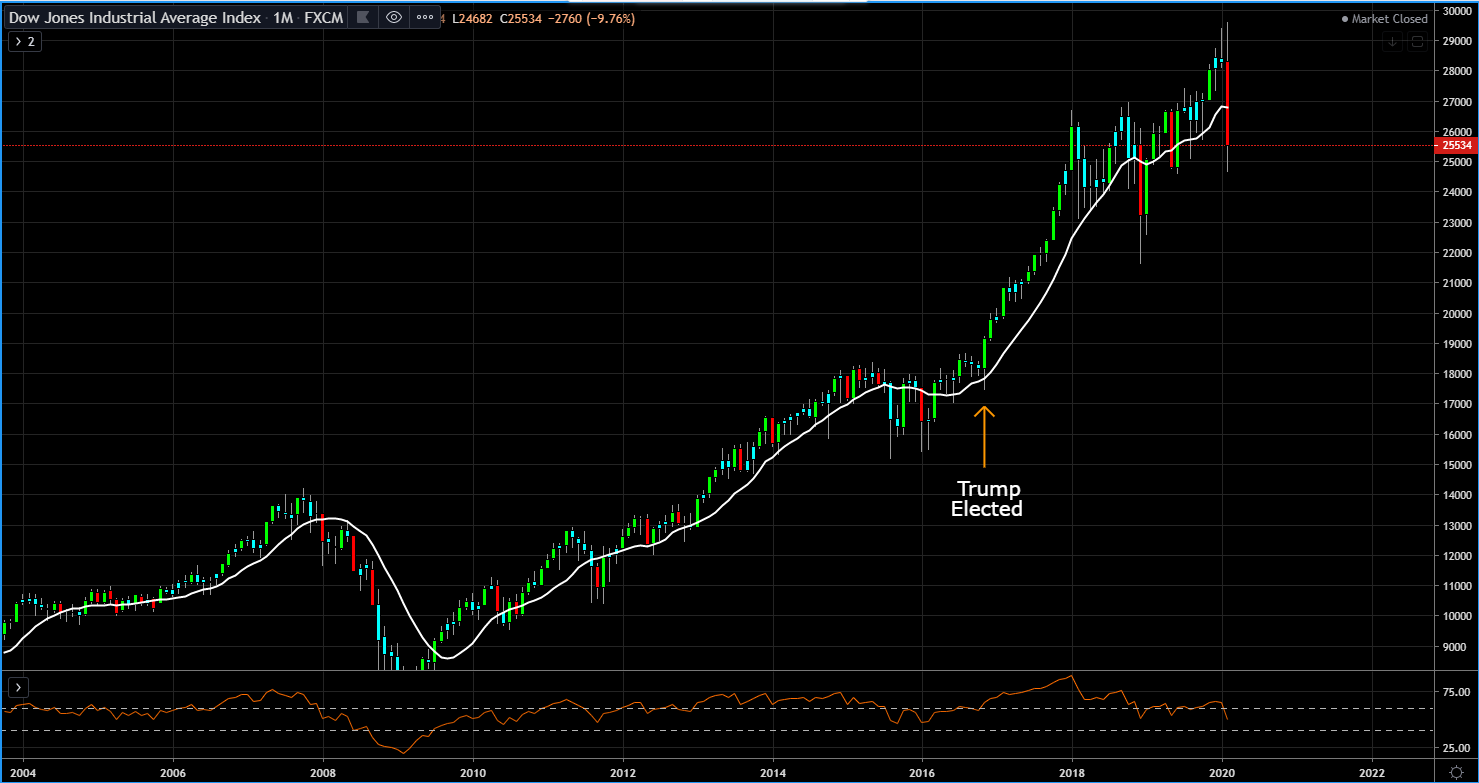Viewport: 1479px width, 783px height.
Task: Click the 2012 time axis label
Action: pyautogui.click(x=623, y=772)
